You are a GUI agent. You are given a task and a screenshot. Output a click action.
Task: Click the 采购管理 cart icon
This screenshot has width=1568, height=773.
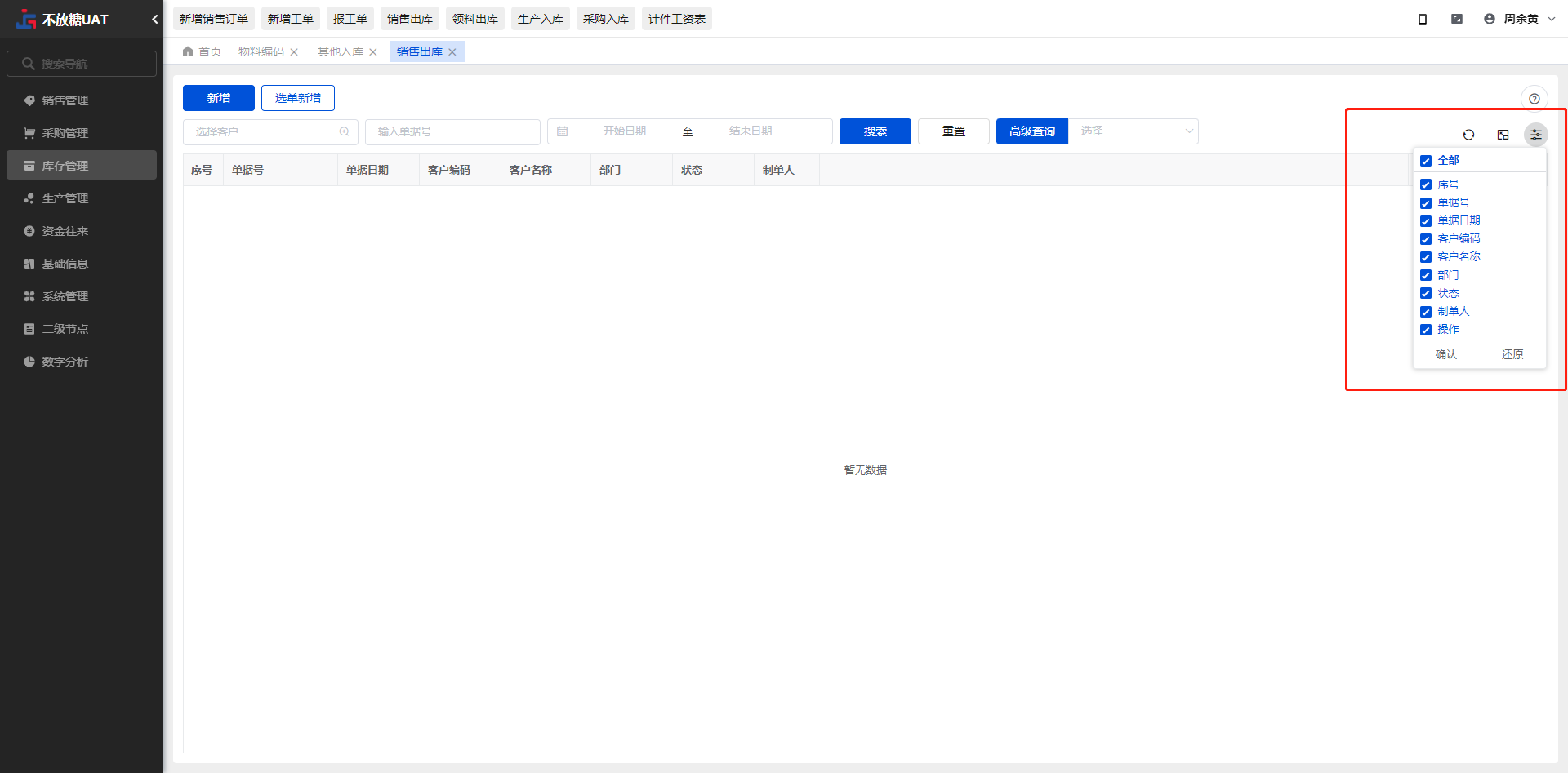pos(29,133)
